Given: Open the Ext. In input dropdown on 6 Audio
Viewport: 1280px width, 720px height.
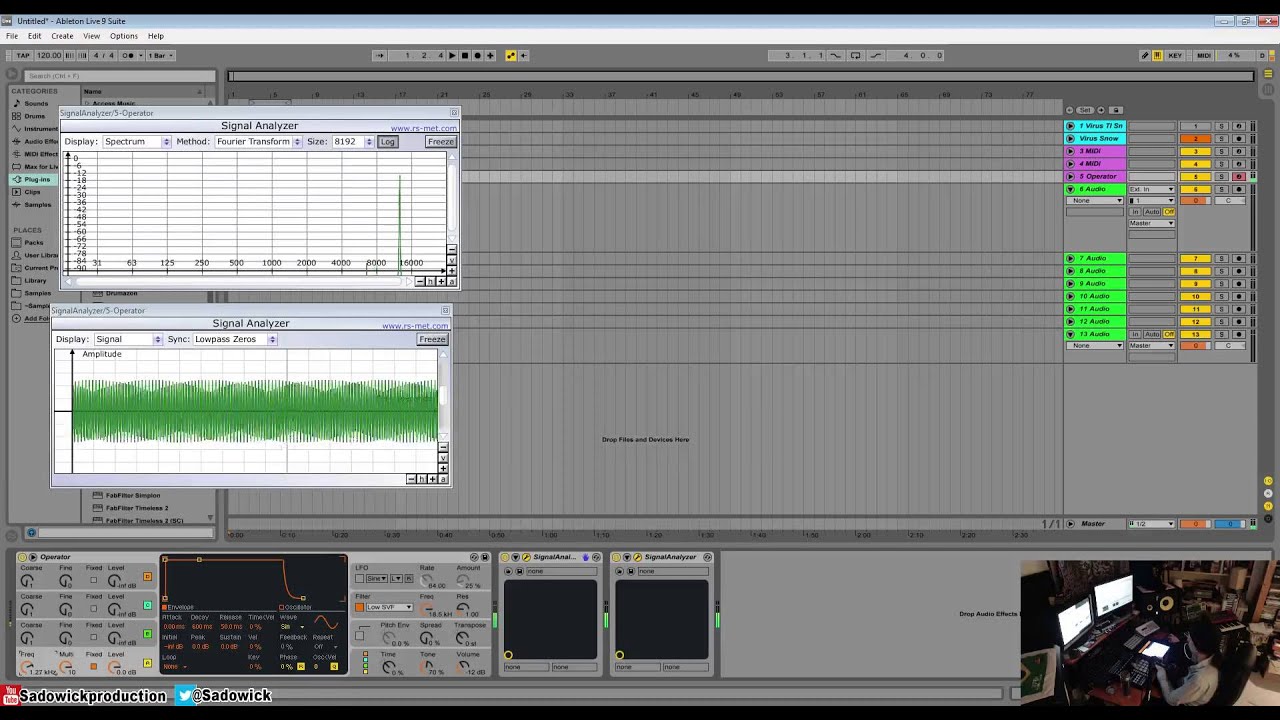Looking at the screenshot, I should click(1152, 189).
